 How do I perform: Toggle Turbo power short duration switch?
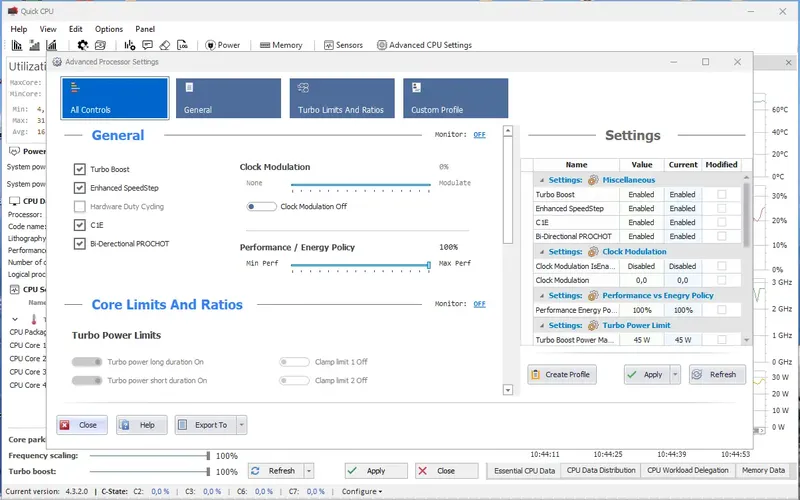pos(87,380)
